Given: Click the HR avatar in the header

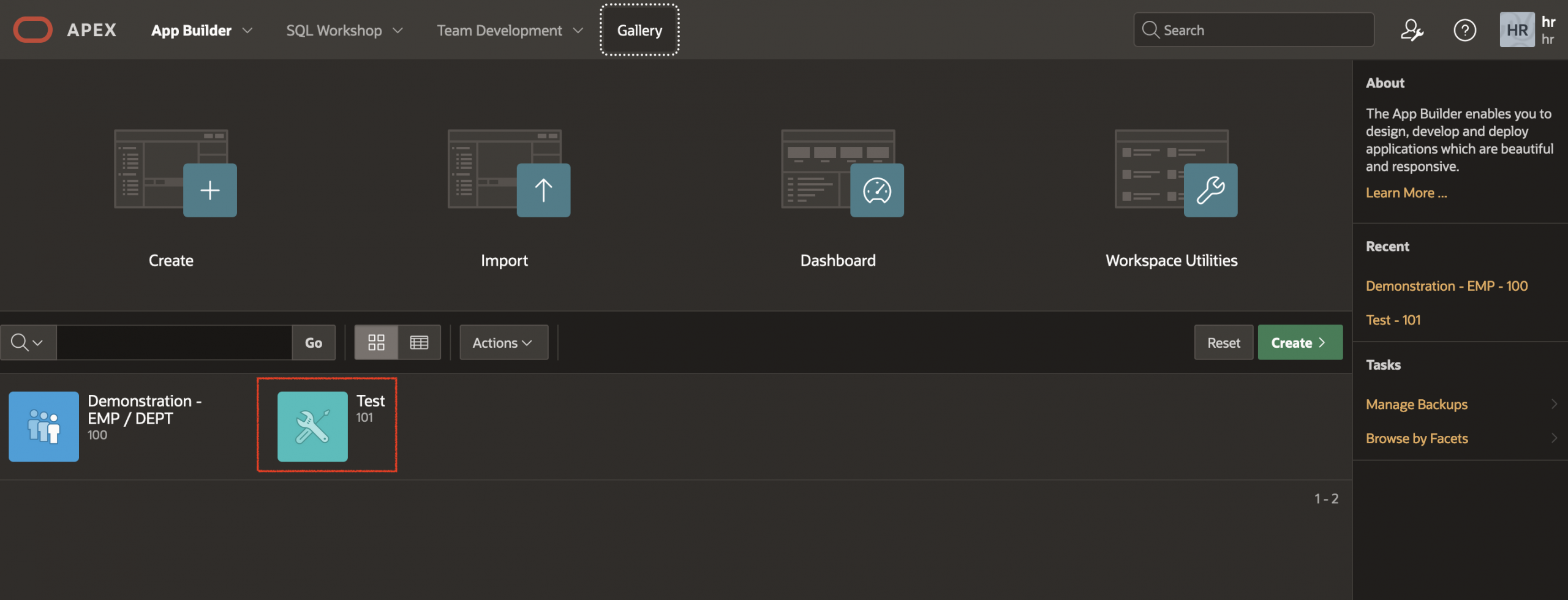Looking at the screenshot, I should click(1517, 29).
